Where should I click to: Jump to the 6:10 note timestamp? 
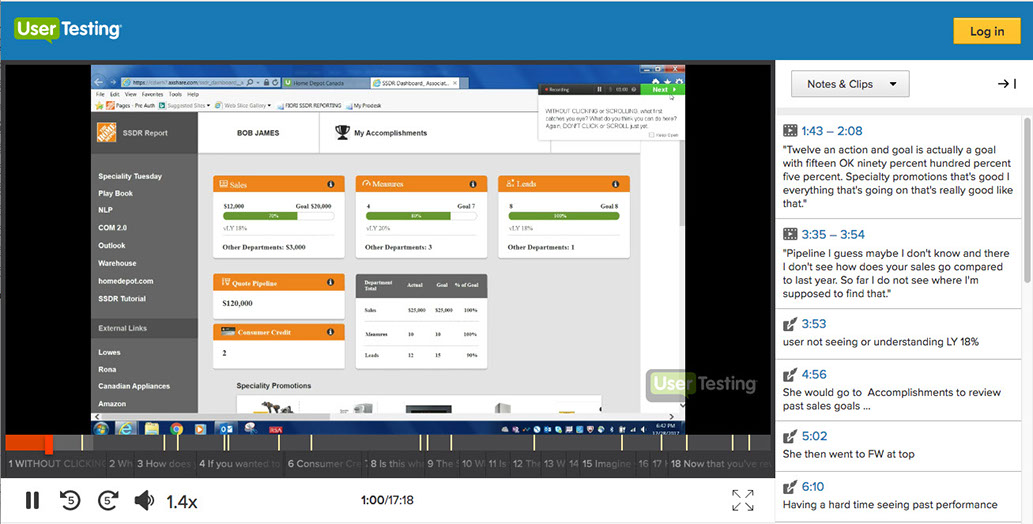(x=813, y=487)
